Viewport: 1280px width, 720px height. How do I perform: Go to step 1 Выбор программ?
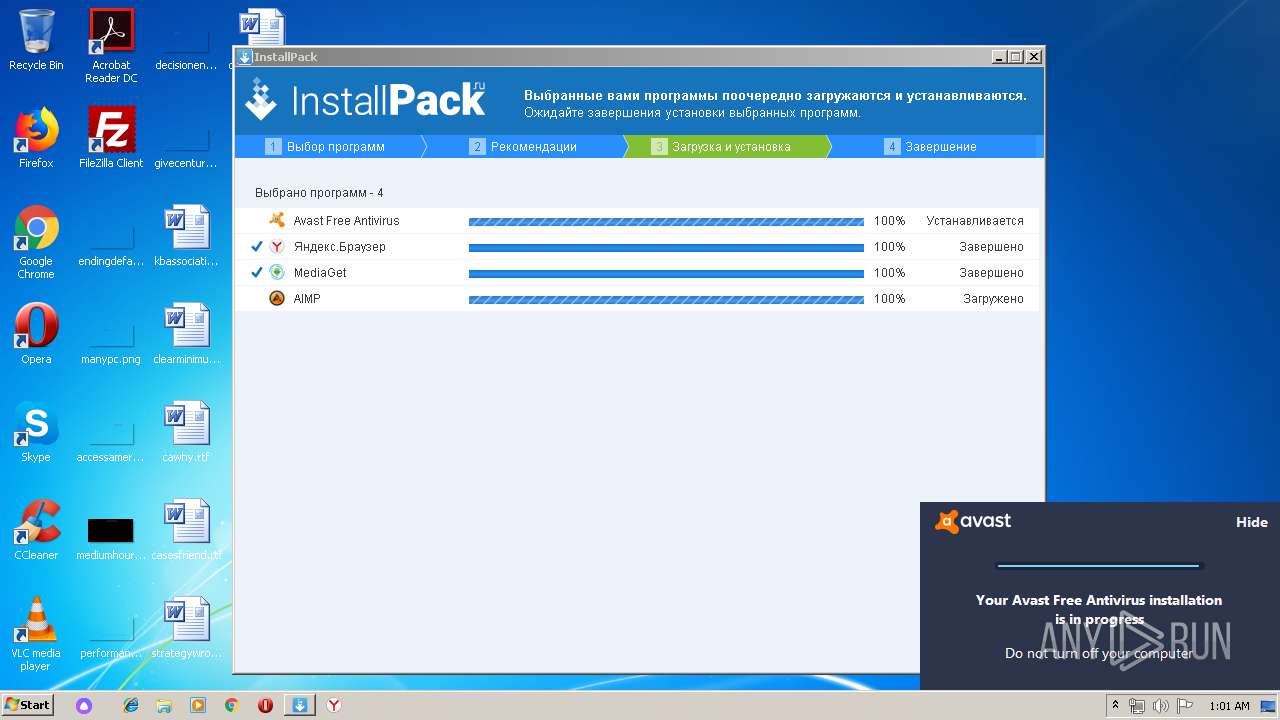[327, 147]
